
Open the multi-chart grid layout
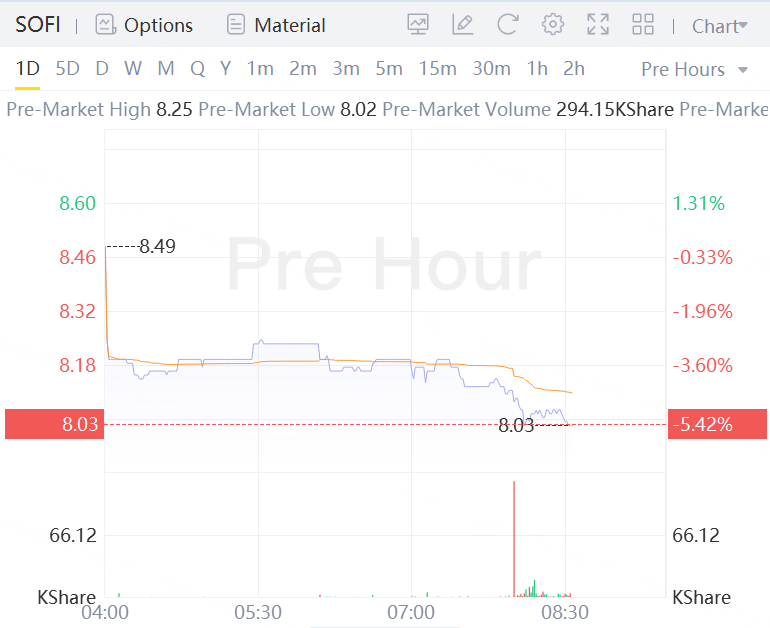(x=643, y=25)
